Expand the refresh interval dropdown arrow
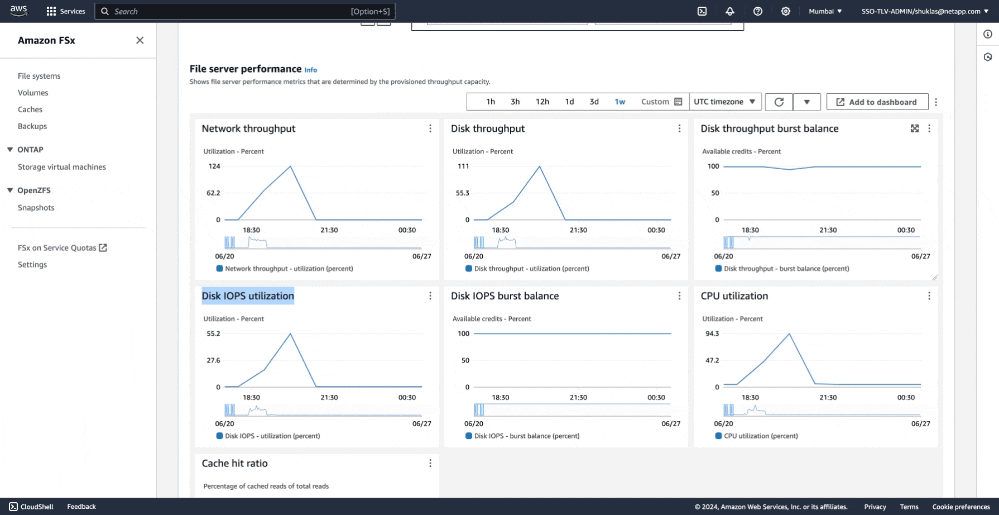 click(x=808, y=102)
